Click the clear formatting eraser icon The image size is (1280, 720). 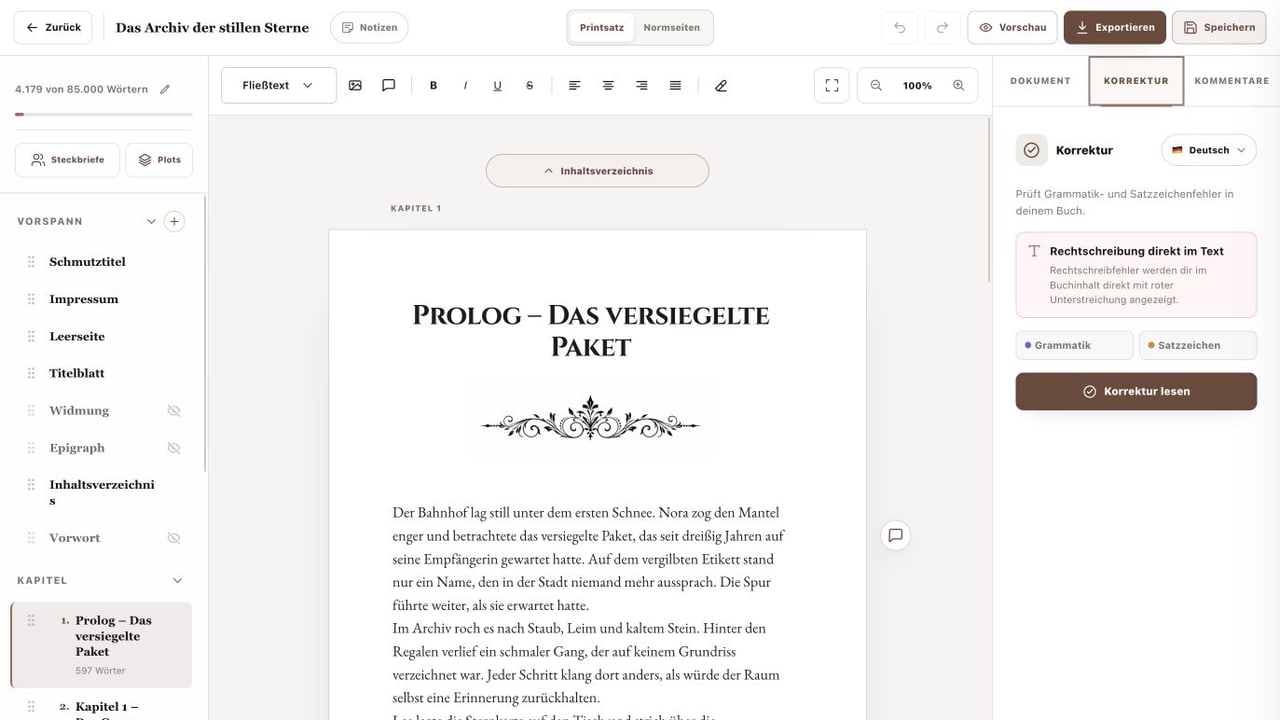click(x=721, y=86)
